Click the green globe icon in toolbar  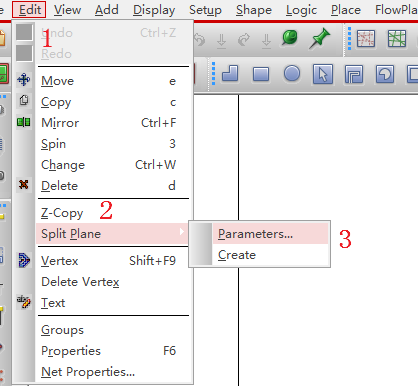pos(289,37)
